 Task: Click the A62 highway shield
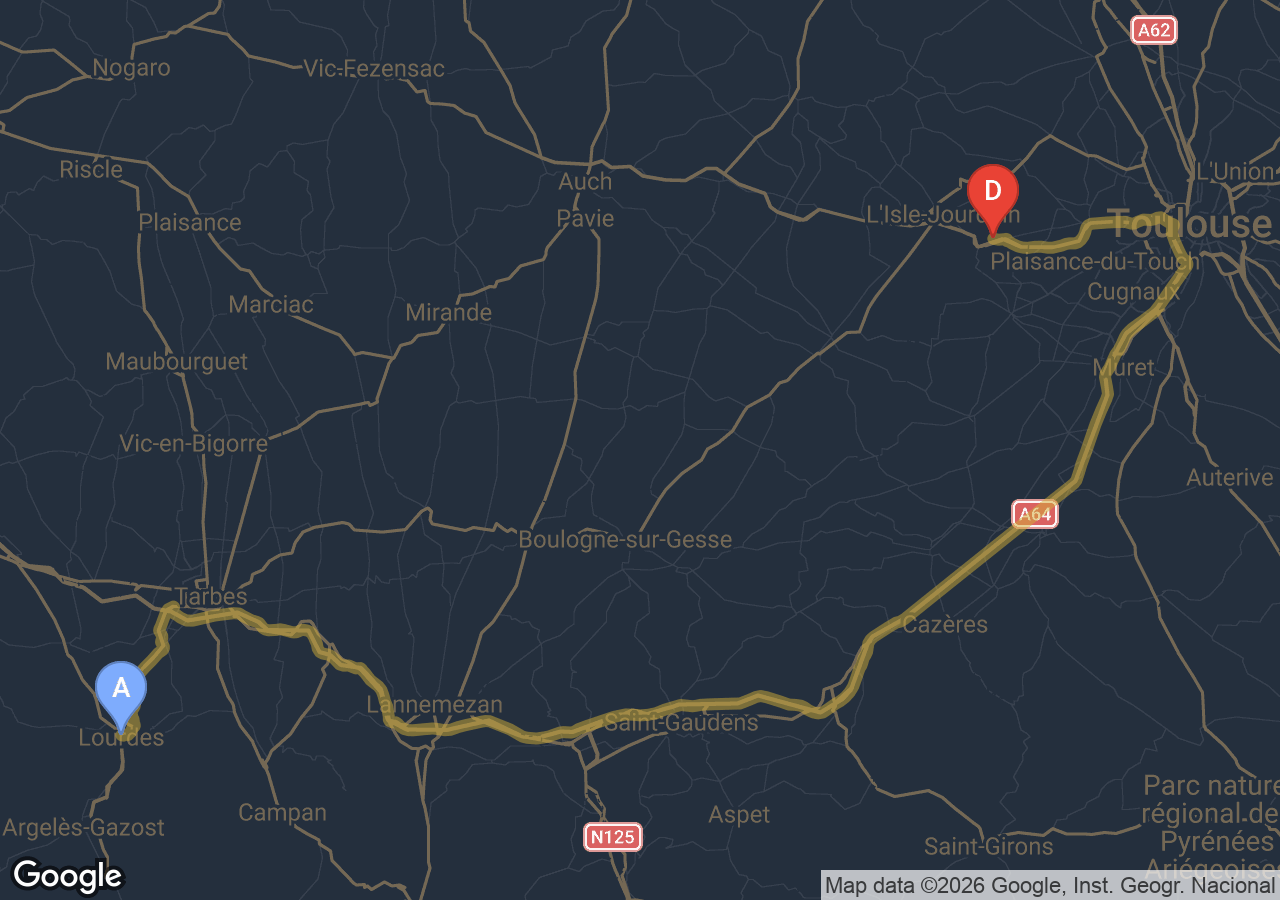click(1154, 30)
